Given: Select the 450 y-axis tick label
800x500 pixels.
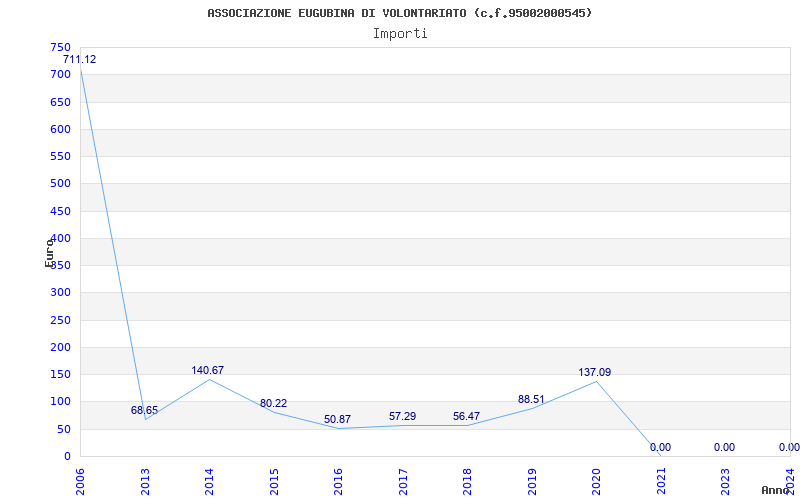Looking at the screenshot, I should point(60,211).
